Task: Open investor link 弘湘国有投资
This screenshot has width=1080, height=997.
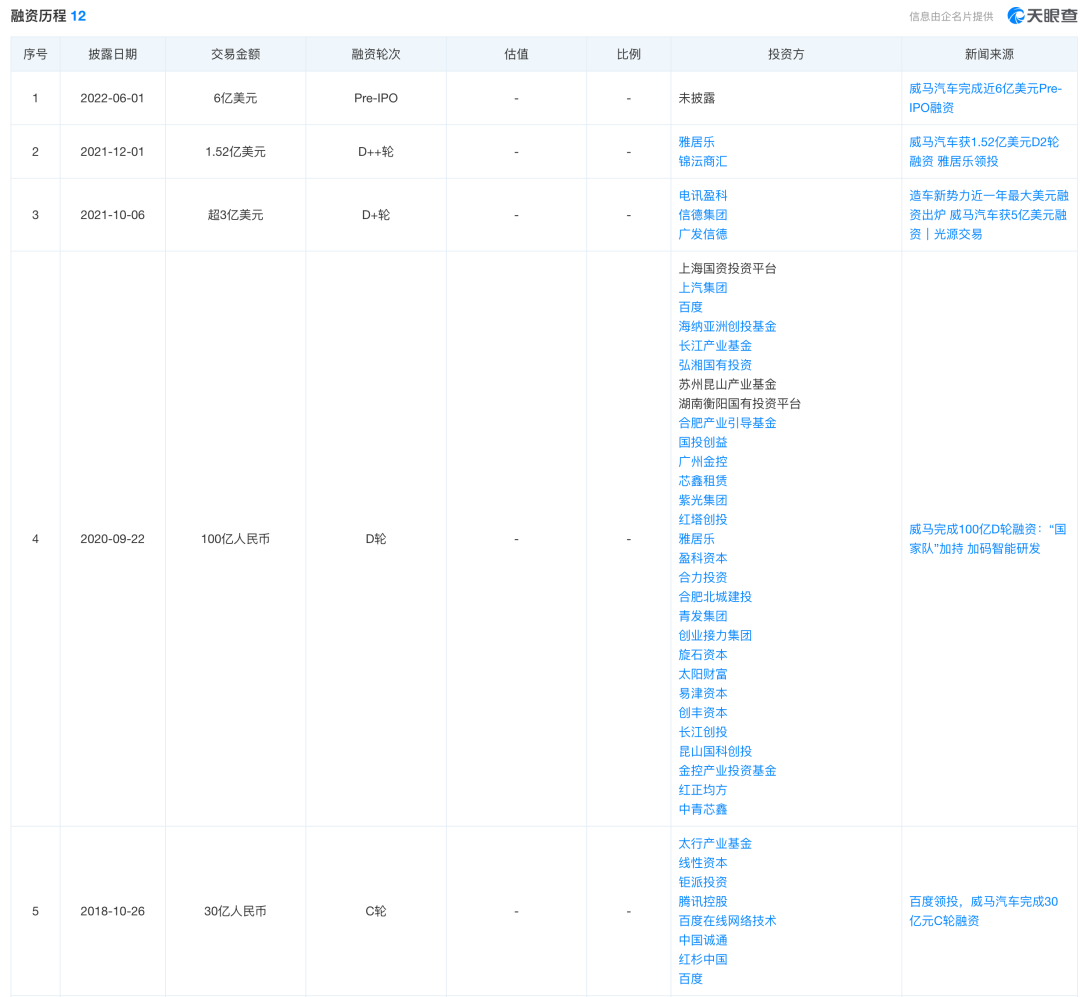Action: pos(715,365)
